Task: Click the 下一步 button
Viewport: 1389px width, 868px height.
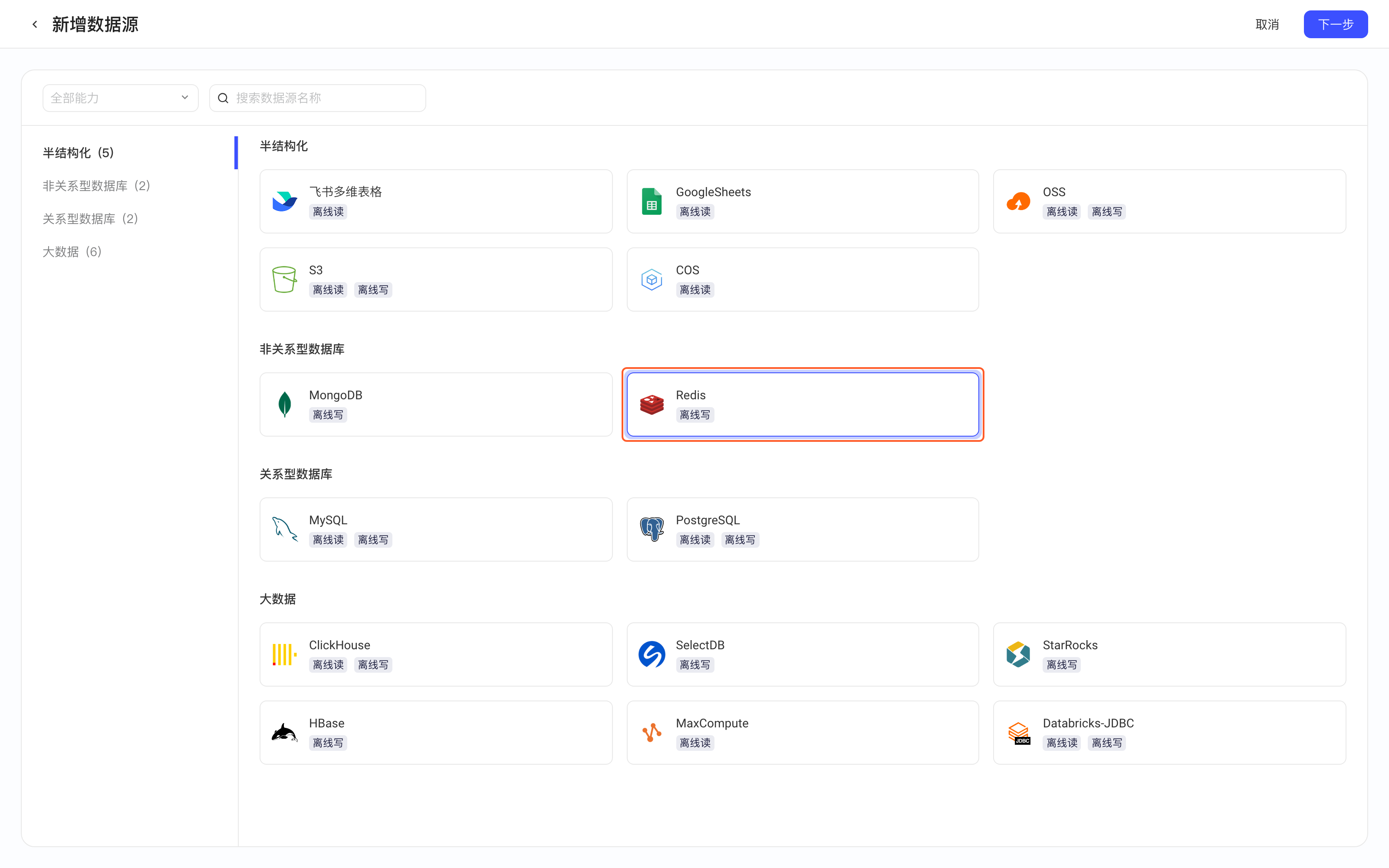Action: [1335, 24]
